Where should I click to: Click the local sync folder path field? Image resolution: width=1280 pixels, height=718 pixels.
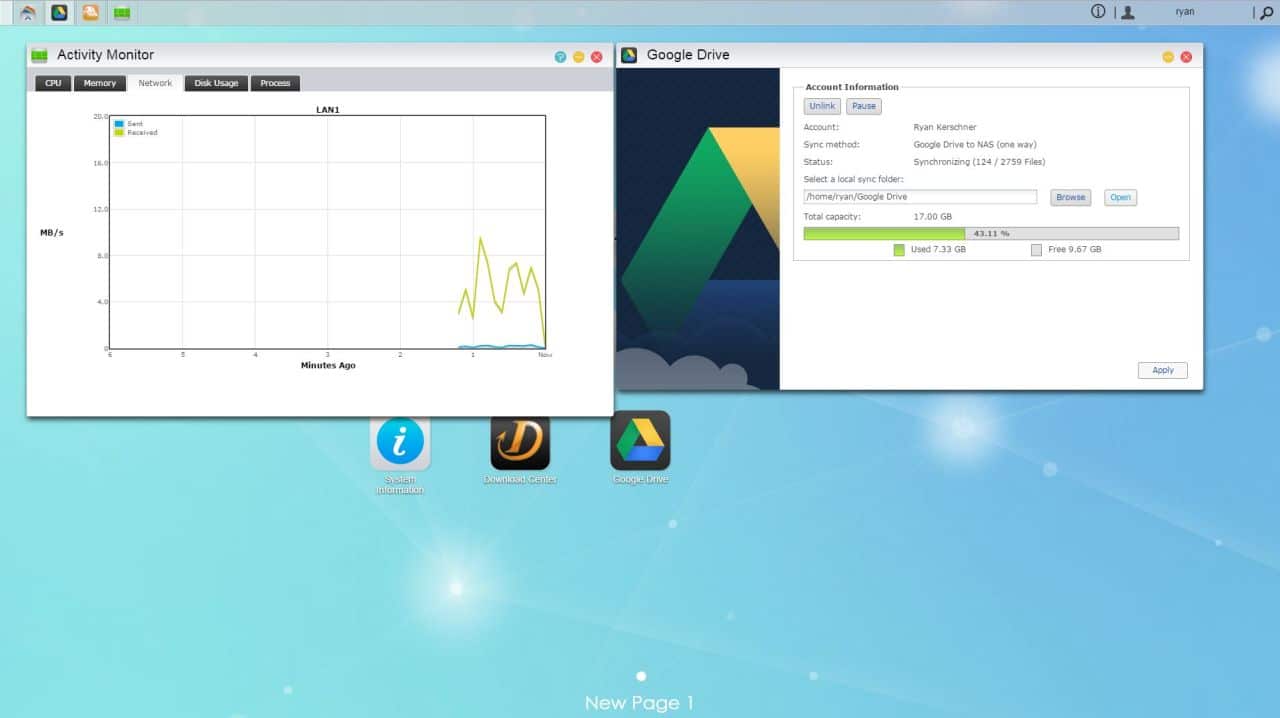pos(920,197)
